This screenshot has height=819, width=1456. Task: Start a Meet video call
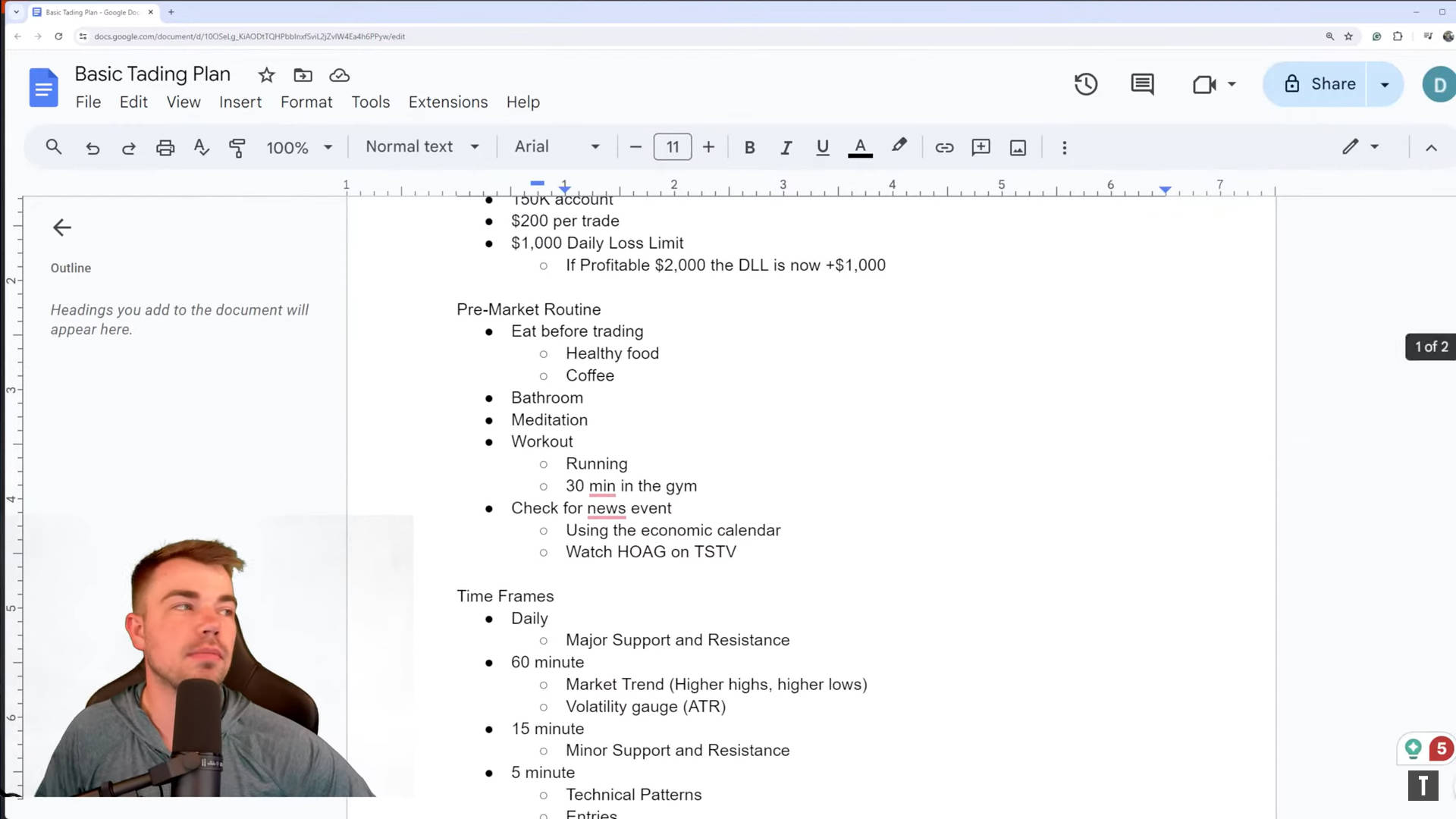click(1204, 84)
